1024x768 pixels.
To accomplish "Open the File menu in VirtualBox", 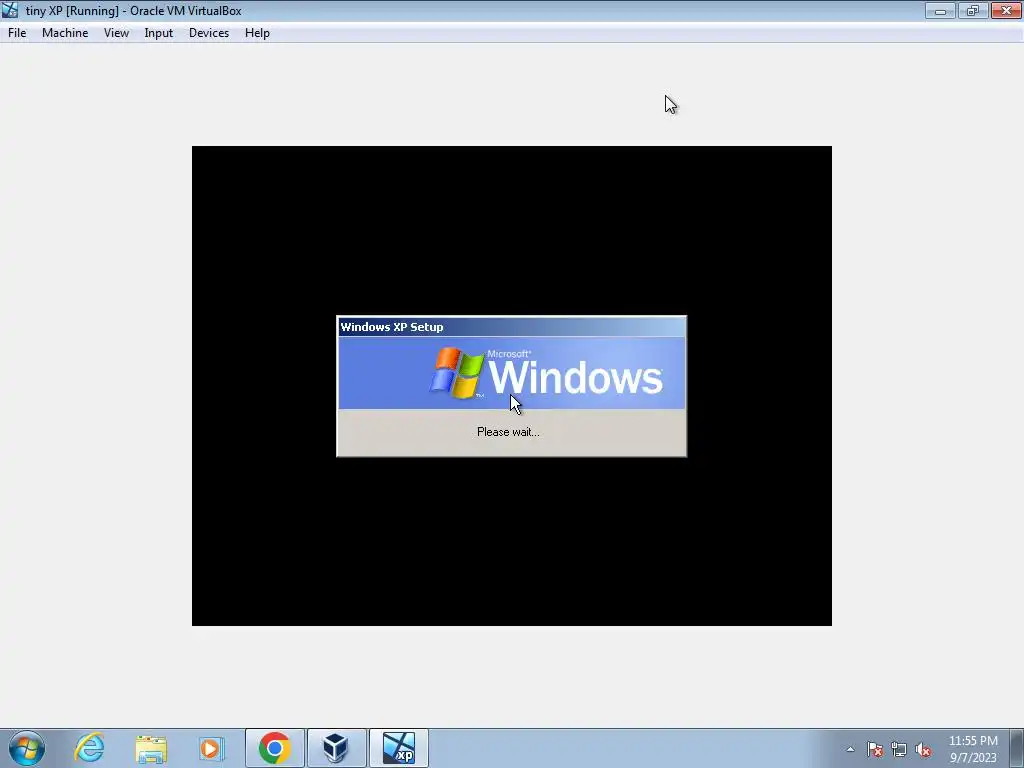I will [17, 33].
